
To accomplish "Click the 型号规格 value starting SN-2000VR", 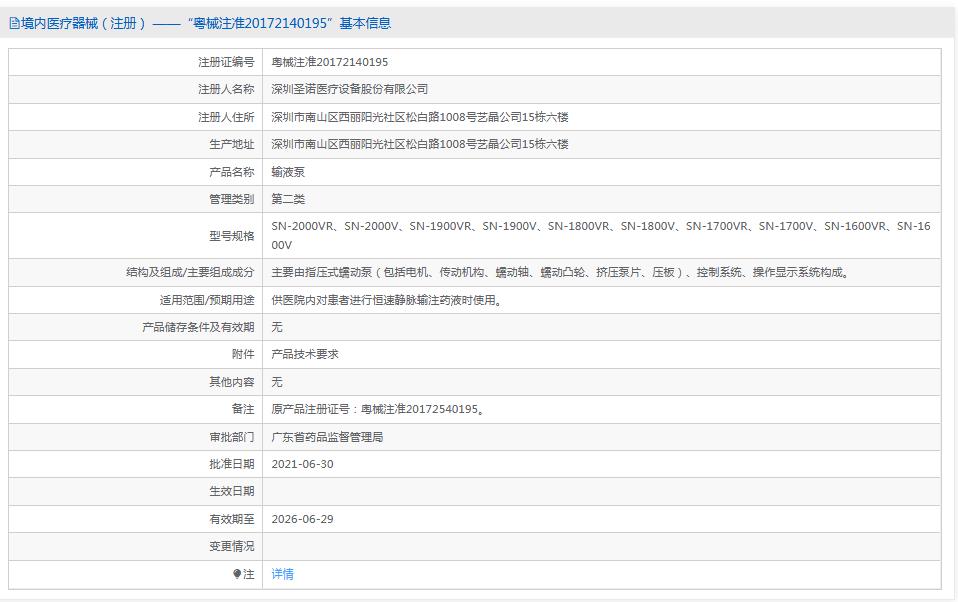I will click(601, 235).
